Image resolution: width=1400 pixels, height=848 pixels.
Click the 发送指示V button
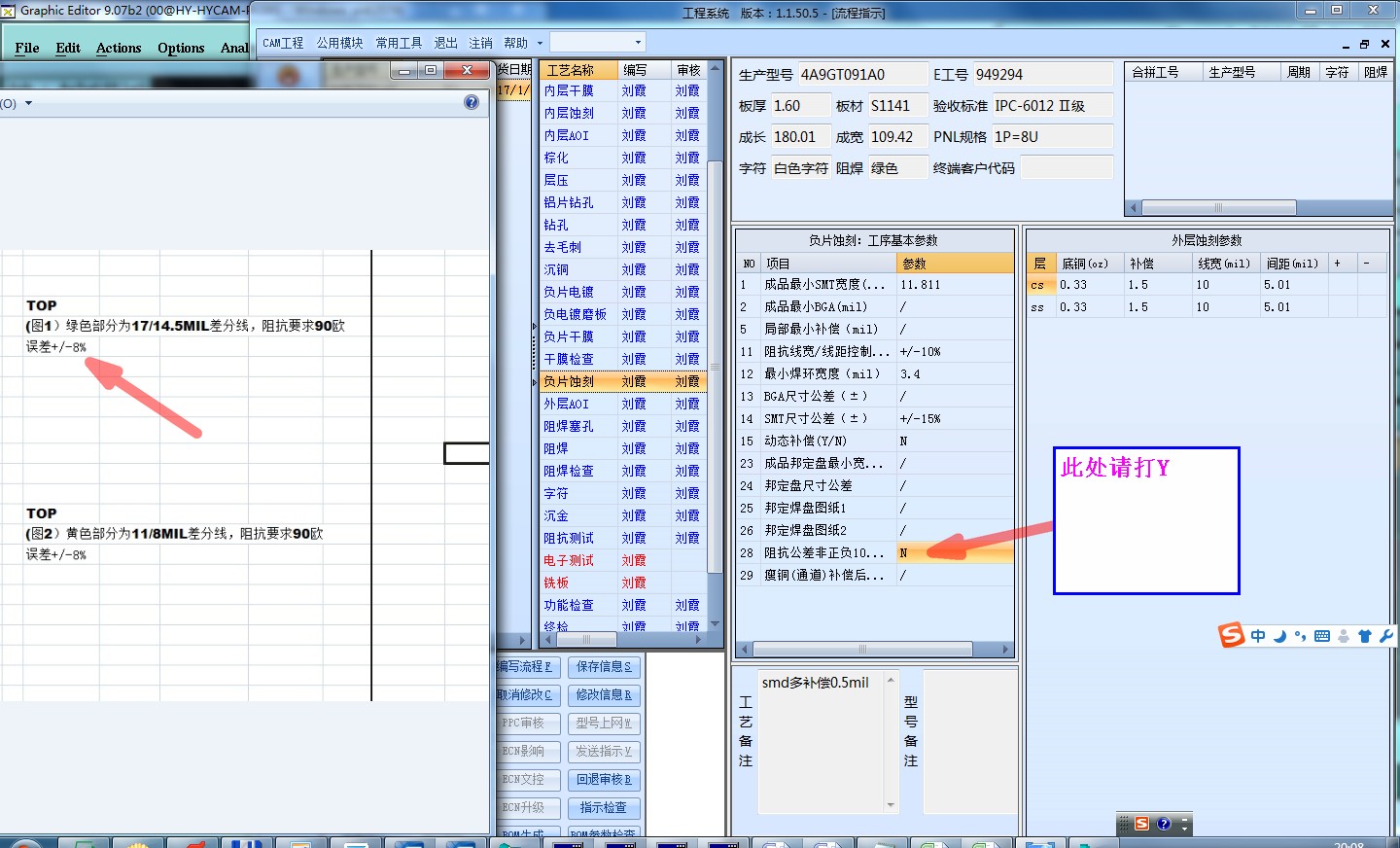[x=604, y=752]
